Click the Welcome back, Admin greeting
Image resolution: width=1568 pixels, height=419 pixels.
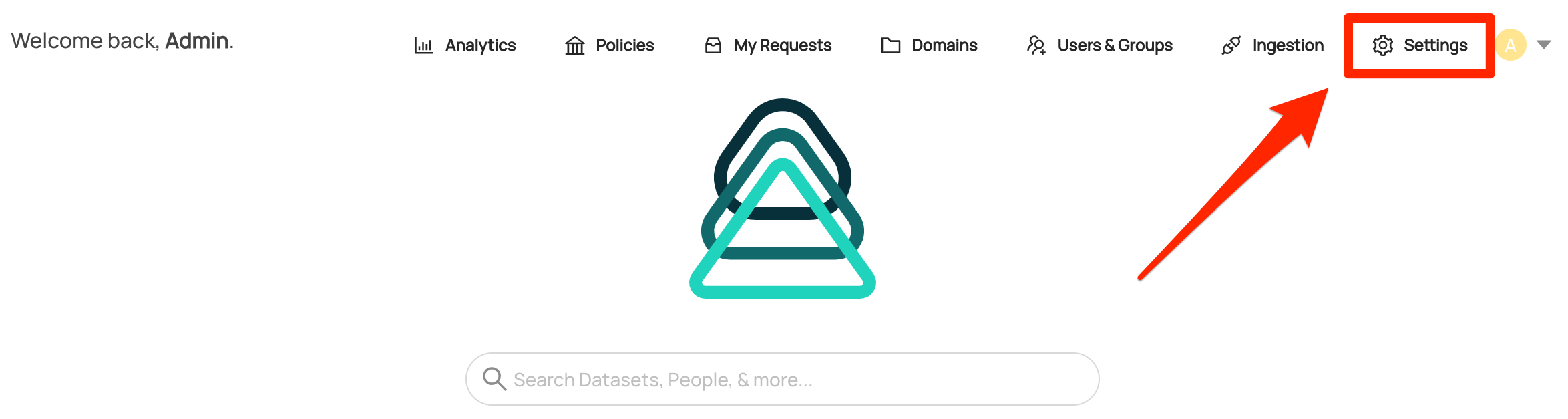(122, 41)
